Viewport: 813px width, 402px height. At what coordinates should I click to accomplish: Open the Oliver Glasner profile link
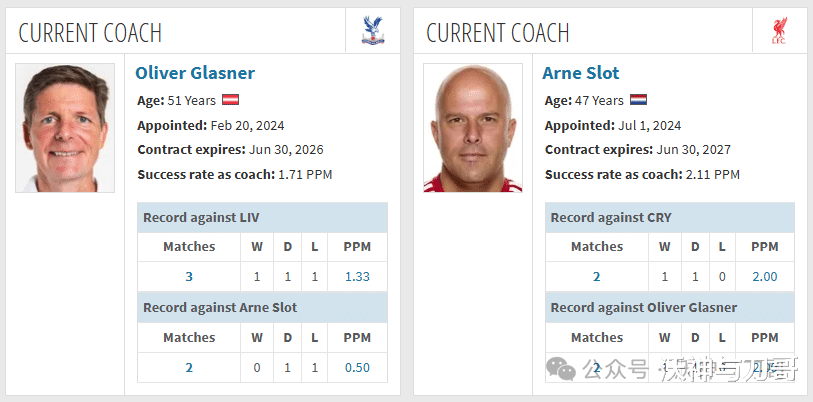click(195, 73)
